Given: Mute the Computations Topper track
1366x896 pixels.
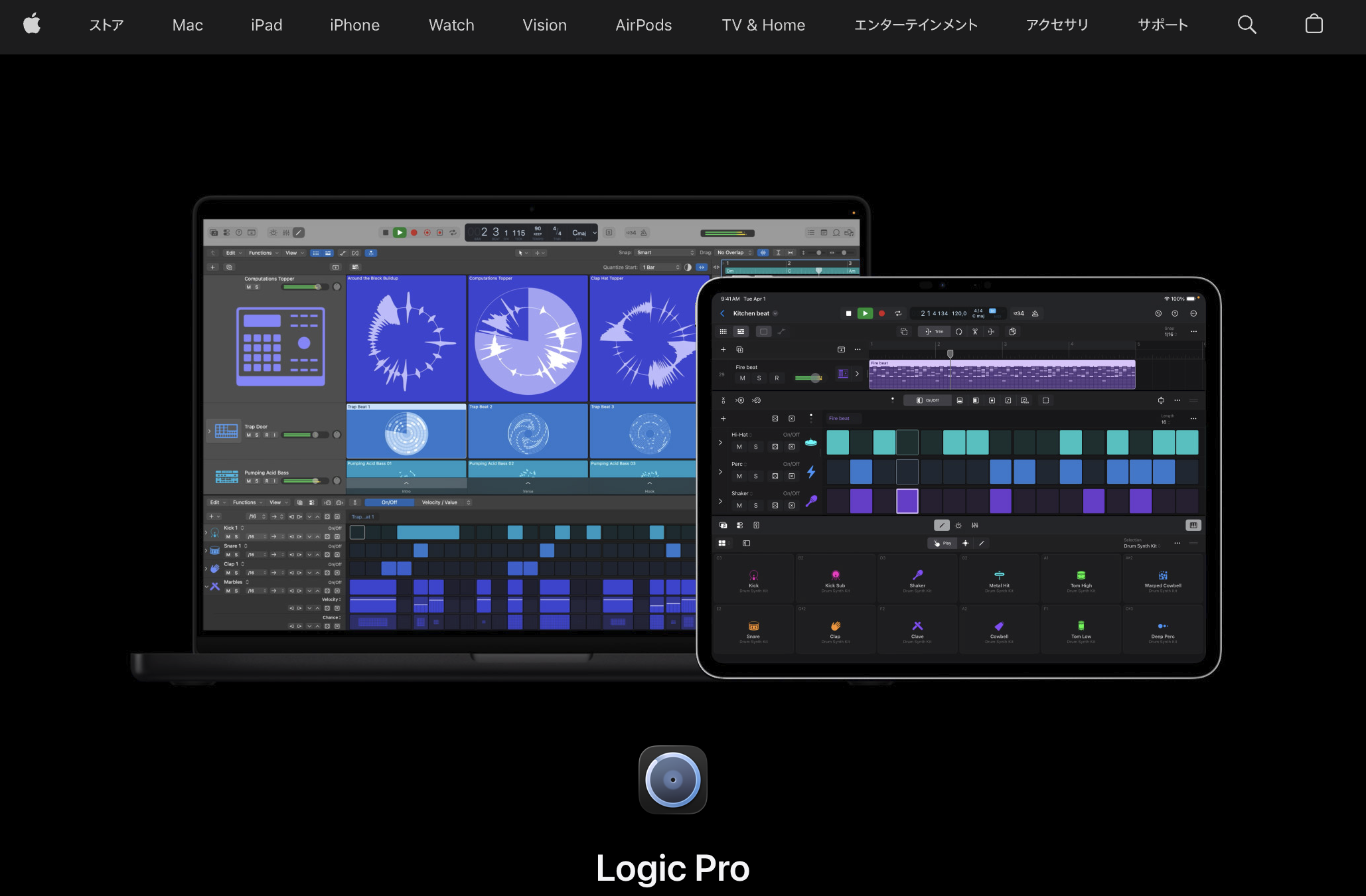Looking at the screenshot, I should (249, 287).
